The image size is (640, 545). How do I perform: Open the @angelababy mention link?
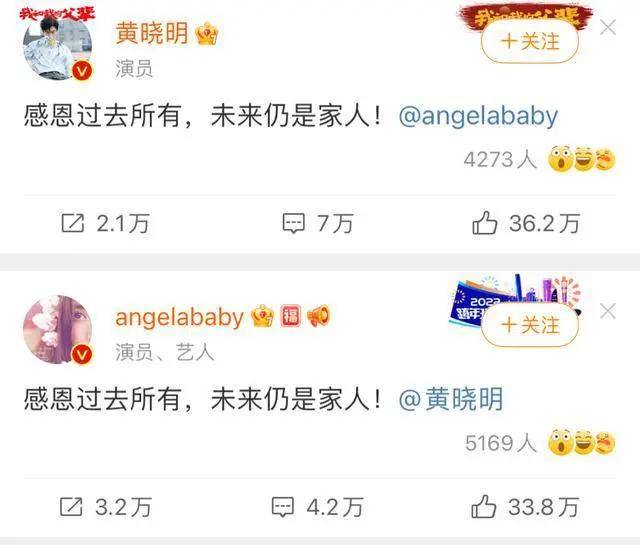[478, 116]
